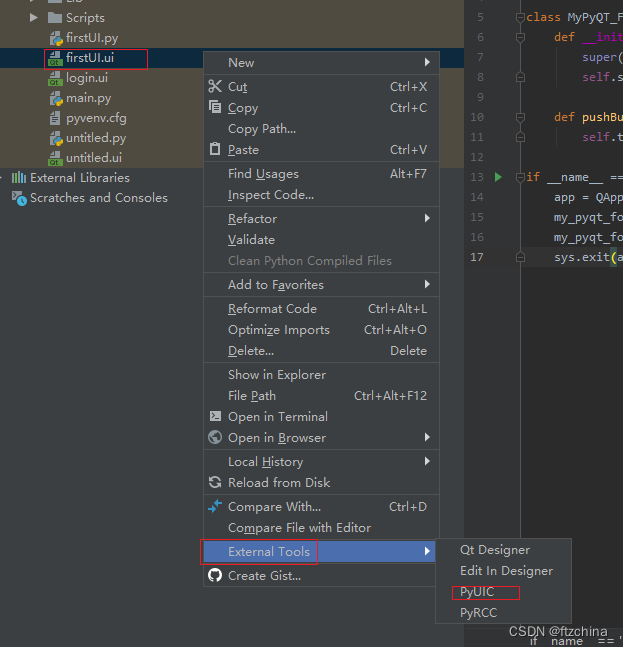Click the green run arrow at line 13
The image size is (623, 647).
(x=498, y=177)
